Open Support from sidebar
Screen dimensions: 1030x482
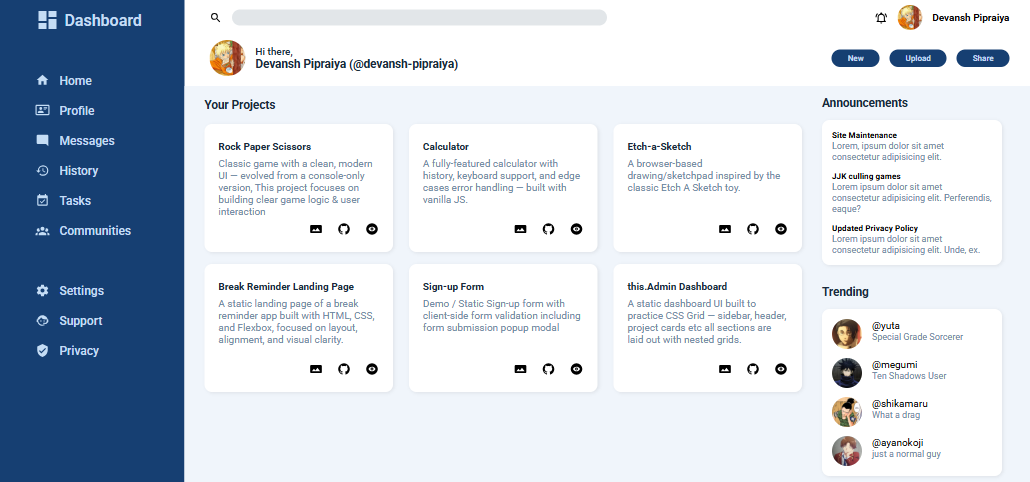click(x=81, y=320)
